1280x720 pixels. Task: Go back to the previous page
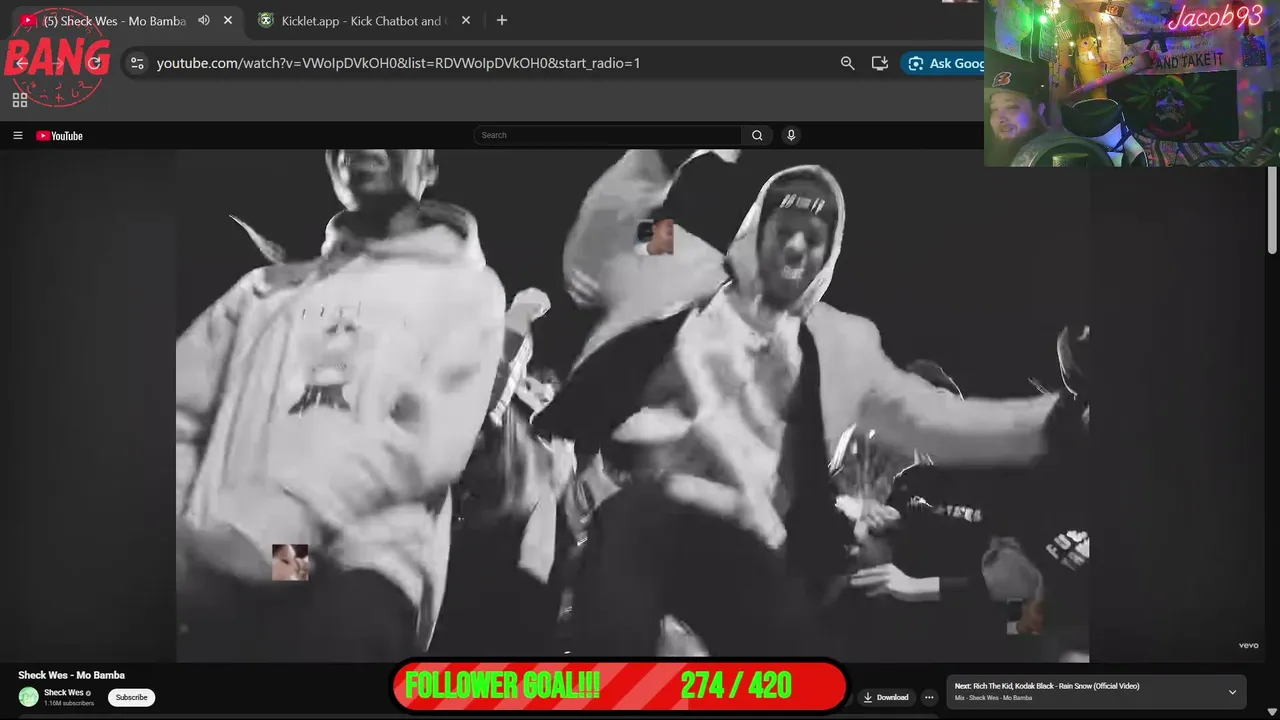click(x=22, y=63)
